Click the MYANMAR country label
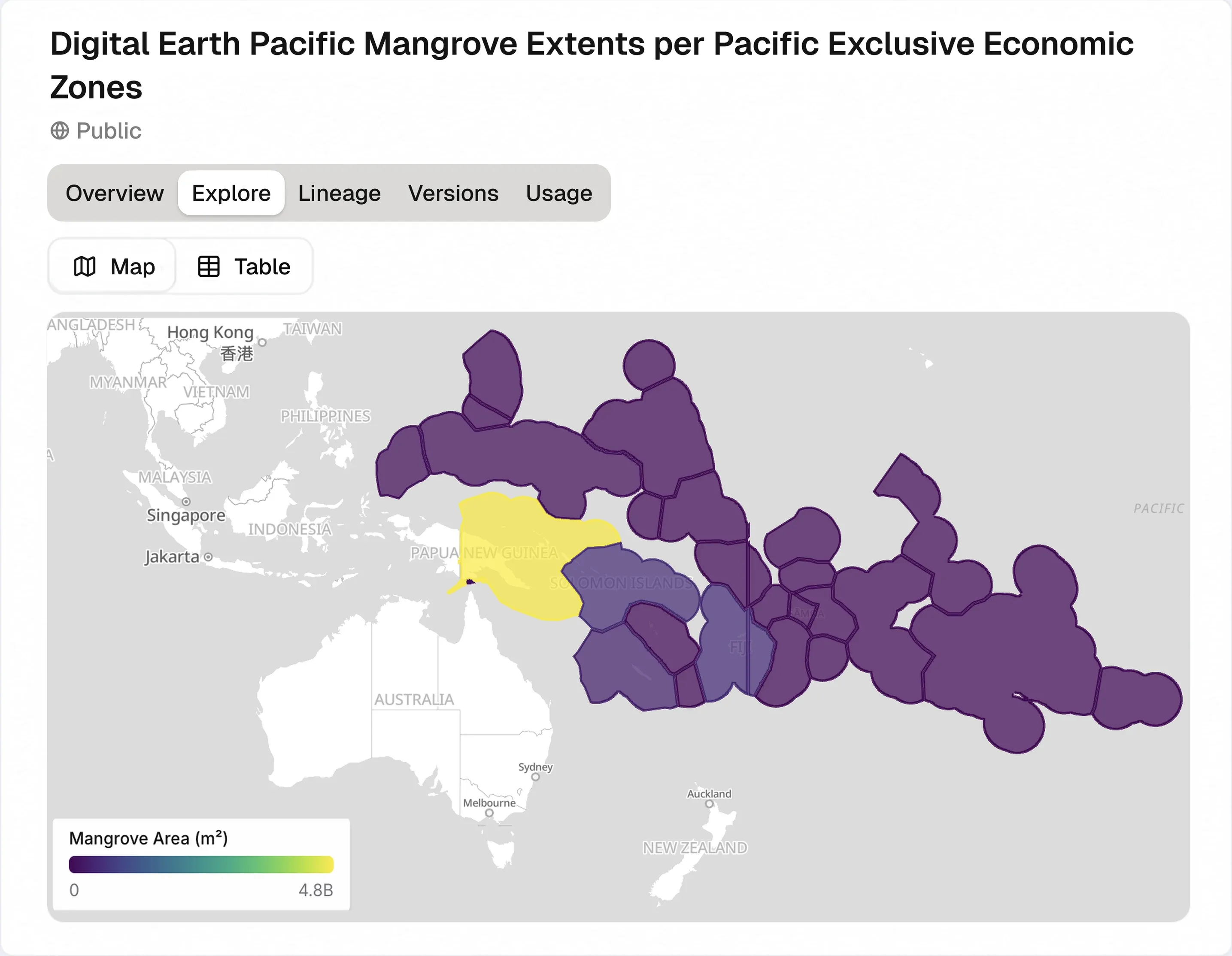The image size is (1232, 956). click(128, 382)
